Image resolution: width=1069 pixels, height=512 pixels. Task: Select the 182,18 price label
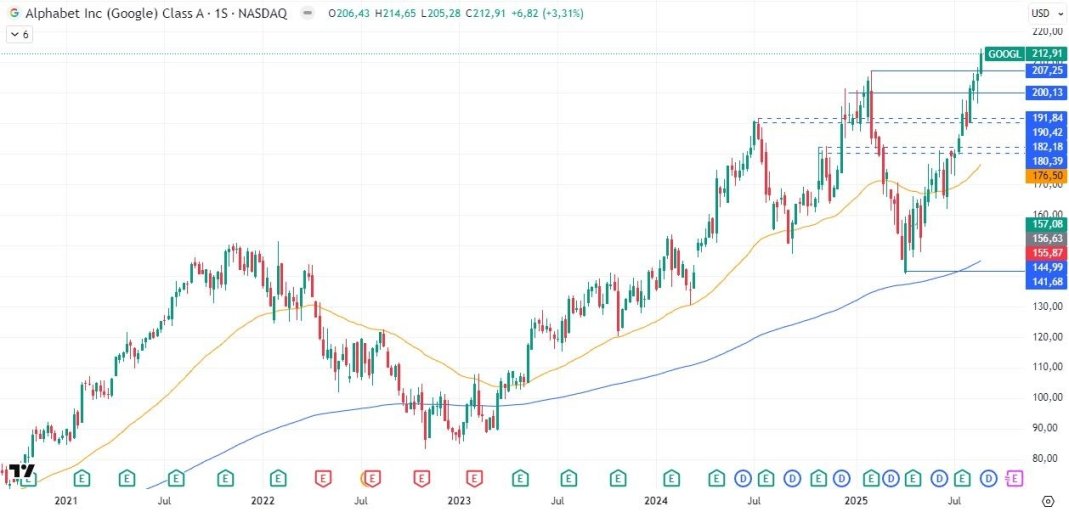pos(1047,147)
